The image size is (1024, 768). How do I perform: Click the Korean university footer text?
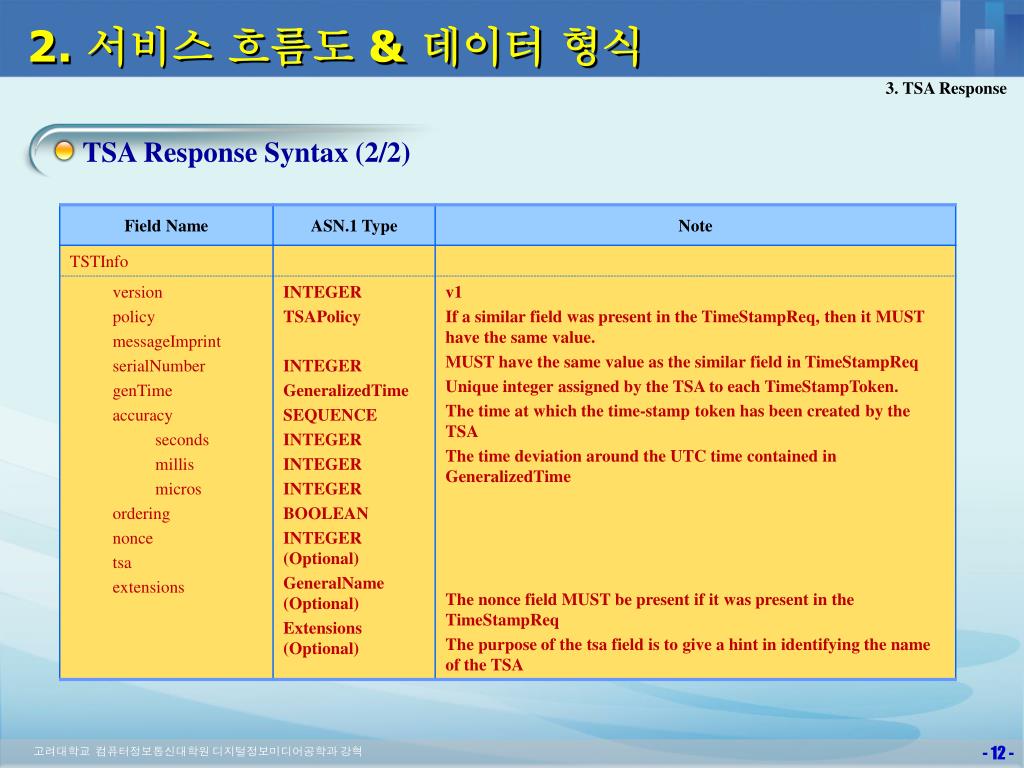pyautogui.click(x=198, y=751)
